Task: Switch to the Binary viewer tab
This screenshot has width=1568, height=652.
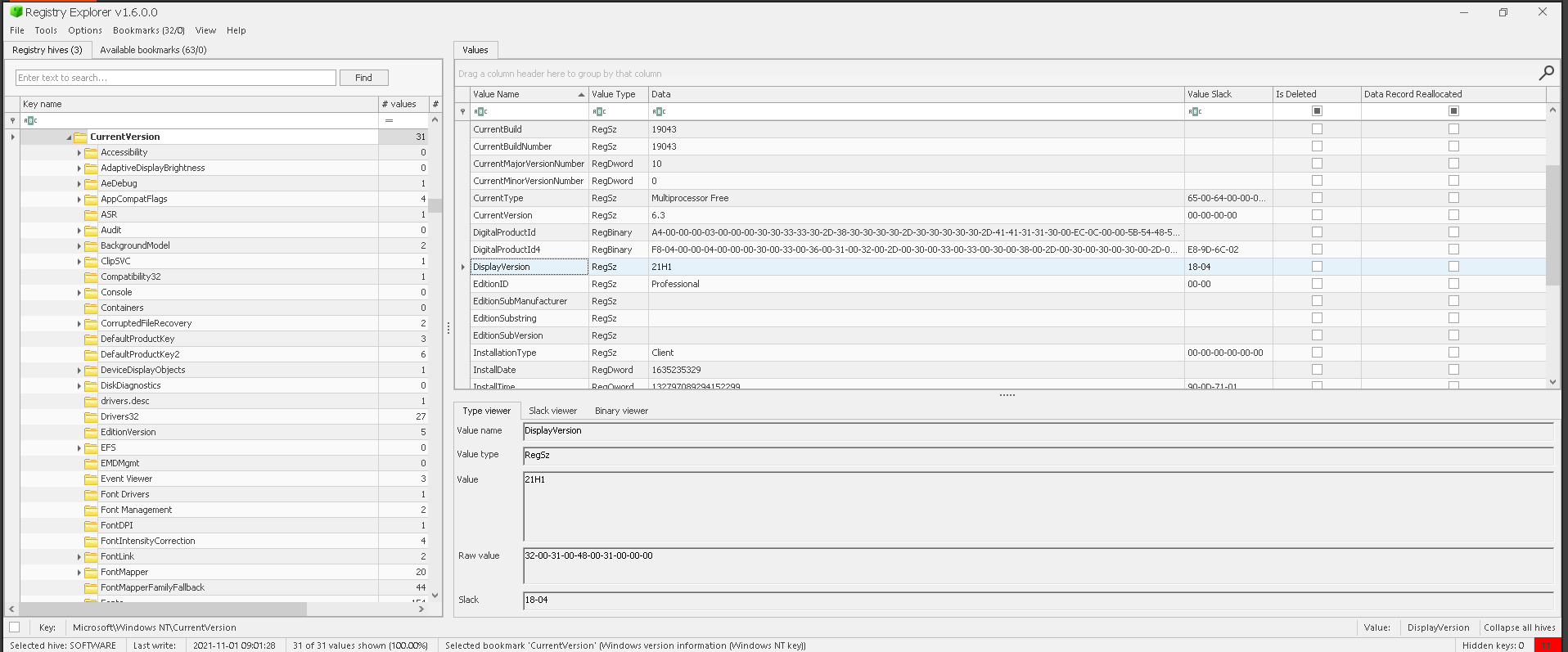Action: [621, 411]
